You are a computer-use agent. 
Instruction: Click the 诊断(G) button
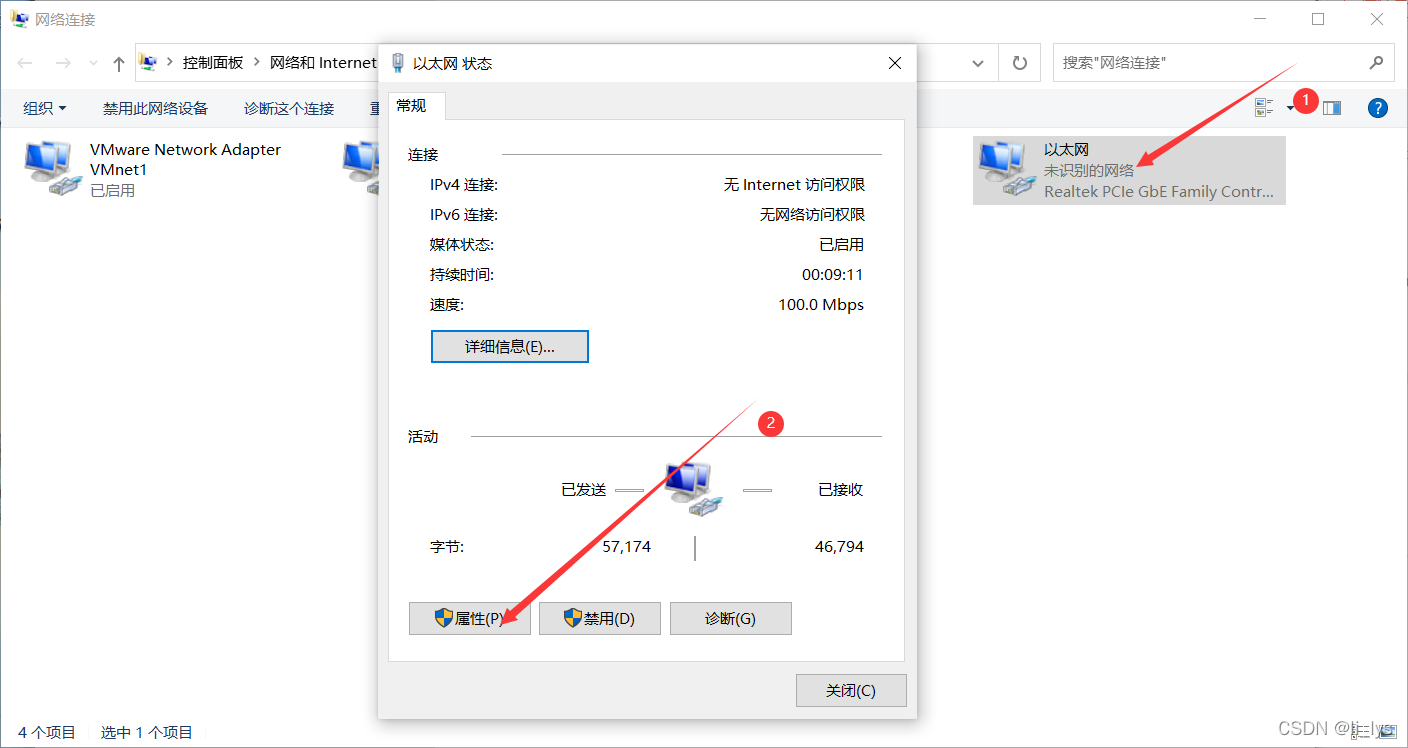click(731, 619)
